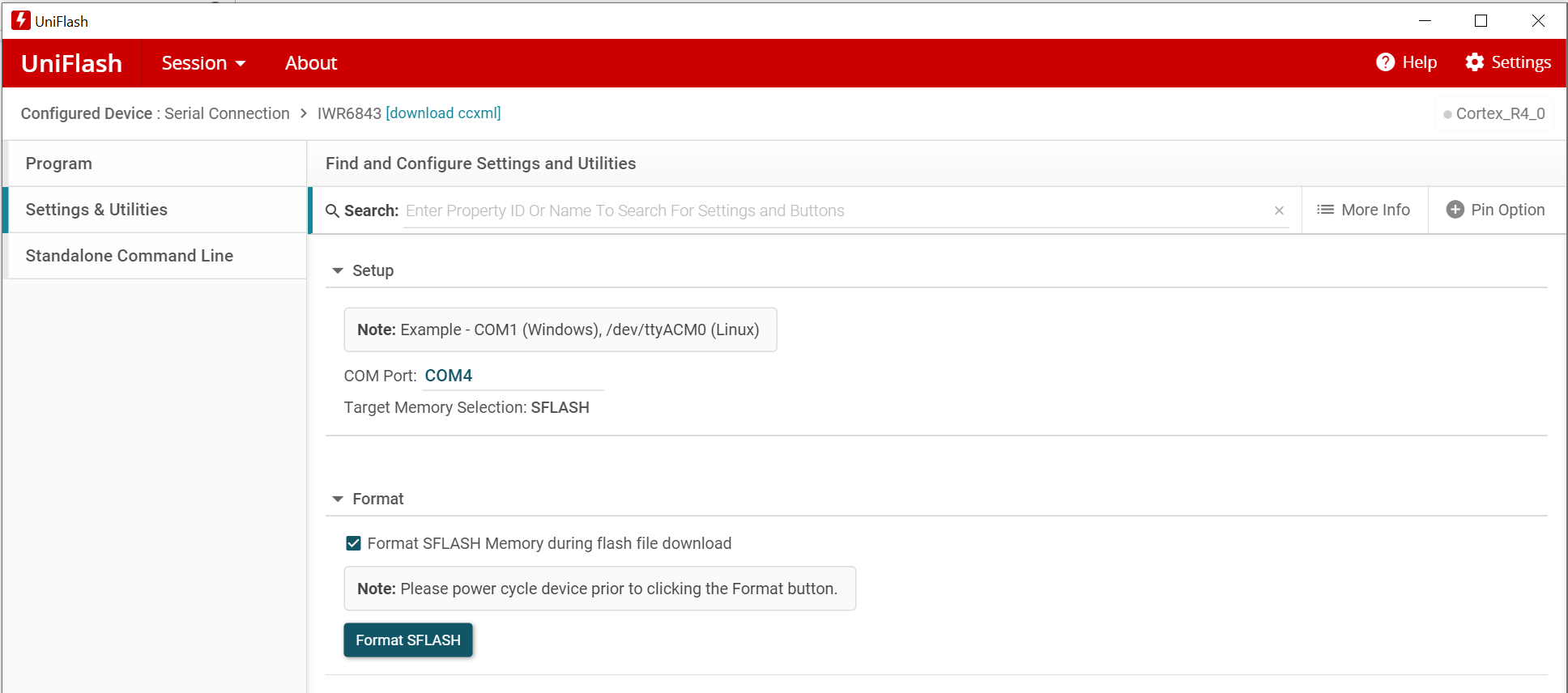Open Settings via the gear icon
This screenshot has width=1568, height=693.
tap(1475, 62)
